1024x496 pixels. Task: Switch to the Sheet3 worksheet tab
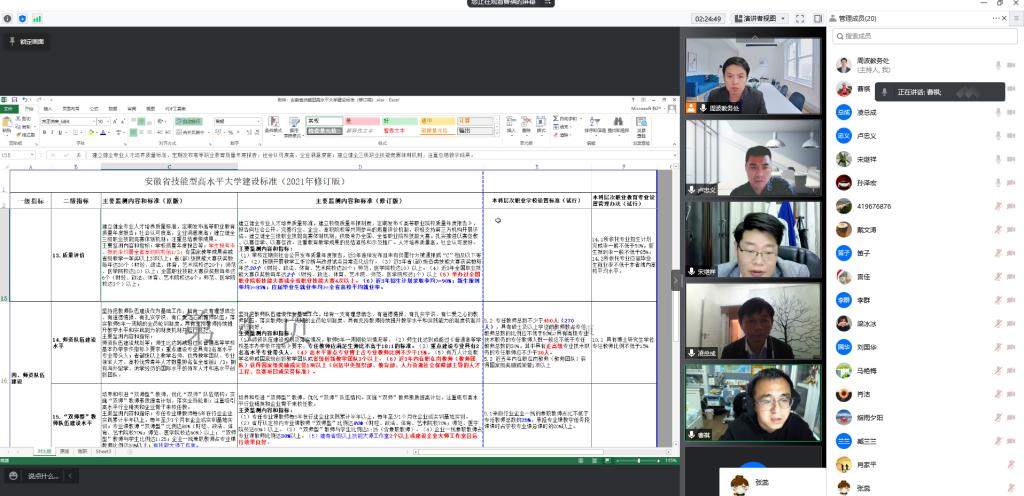point(102,451)
